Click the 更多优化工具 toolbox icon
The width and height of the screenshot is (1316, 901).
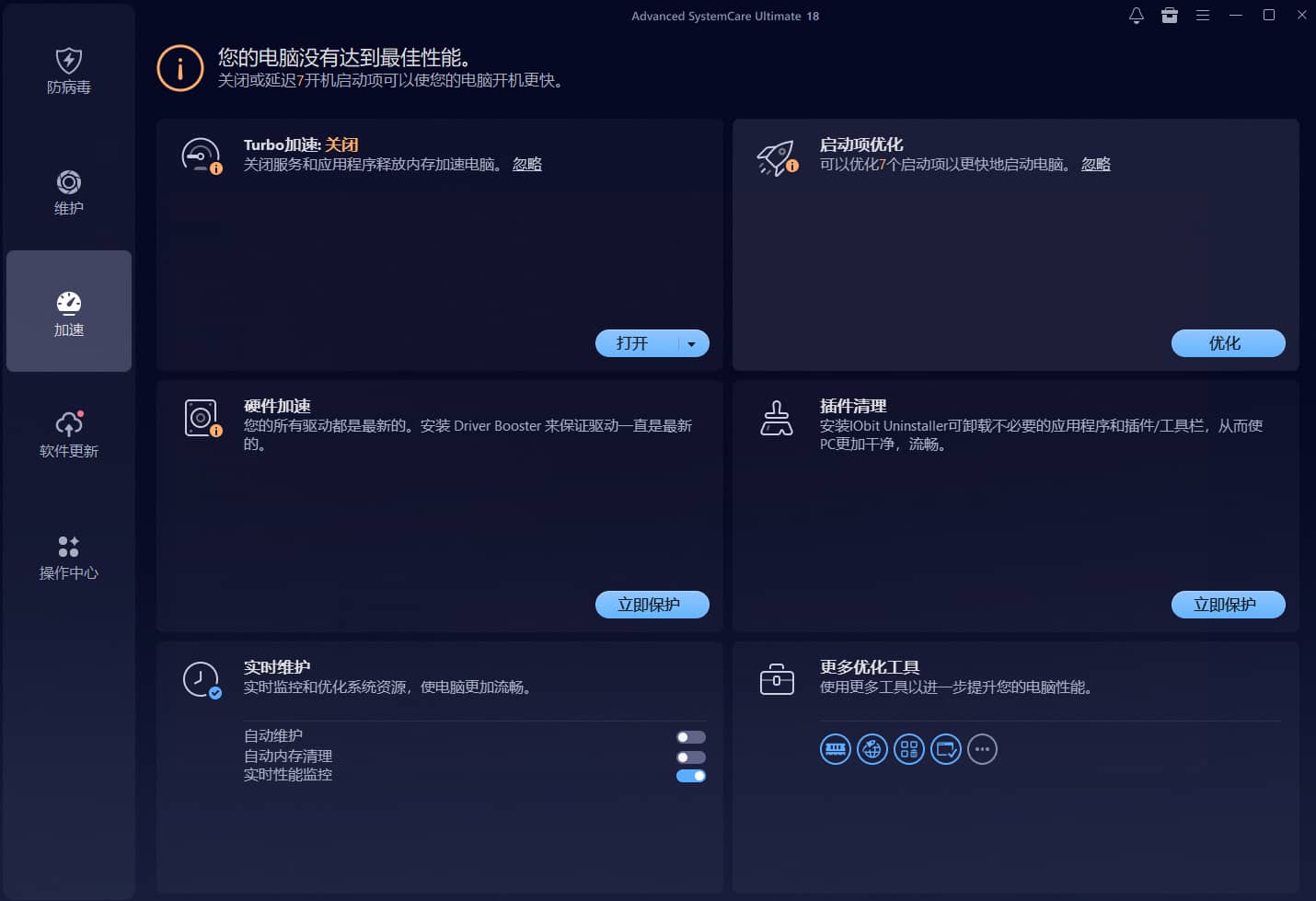[777, 679]
